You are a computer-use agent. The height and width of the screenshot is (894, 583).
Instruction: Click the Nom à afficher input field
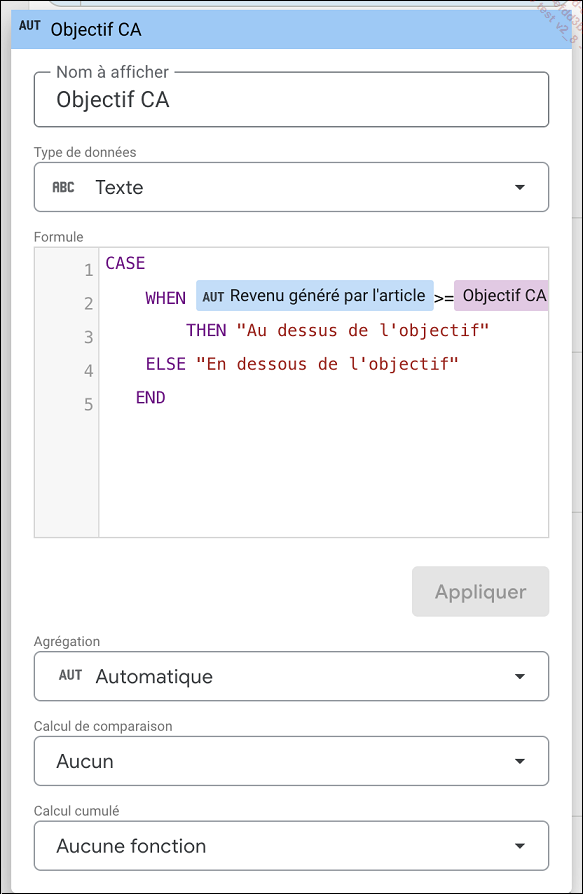coord(291,99)
